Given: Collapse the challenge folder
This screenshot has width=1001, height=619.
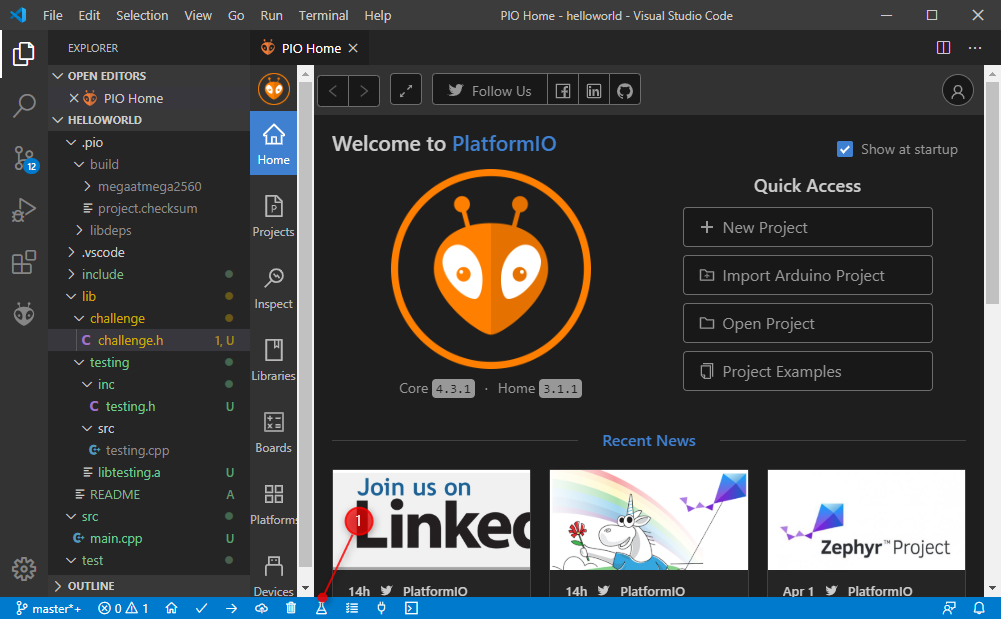Looking at the screenshot, I should click(149, 318).
